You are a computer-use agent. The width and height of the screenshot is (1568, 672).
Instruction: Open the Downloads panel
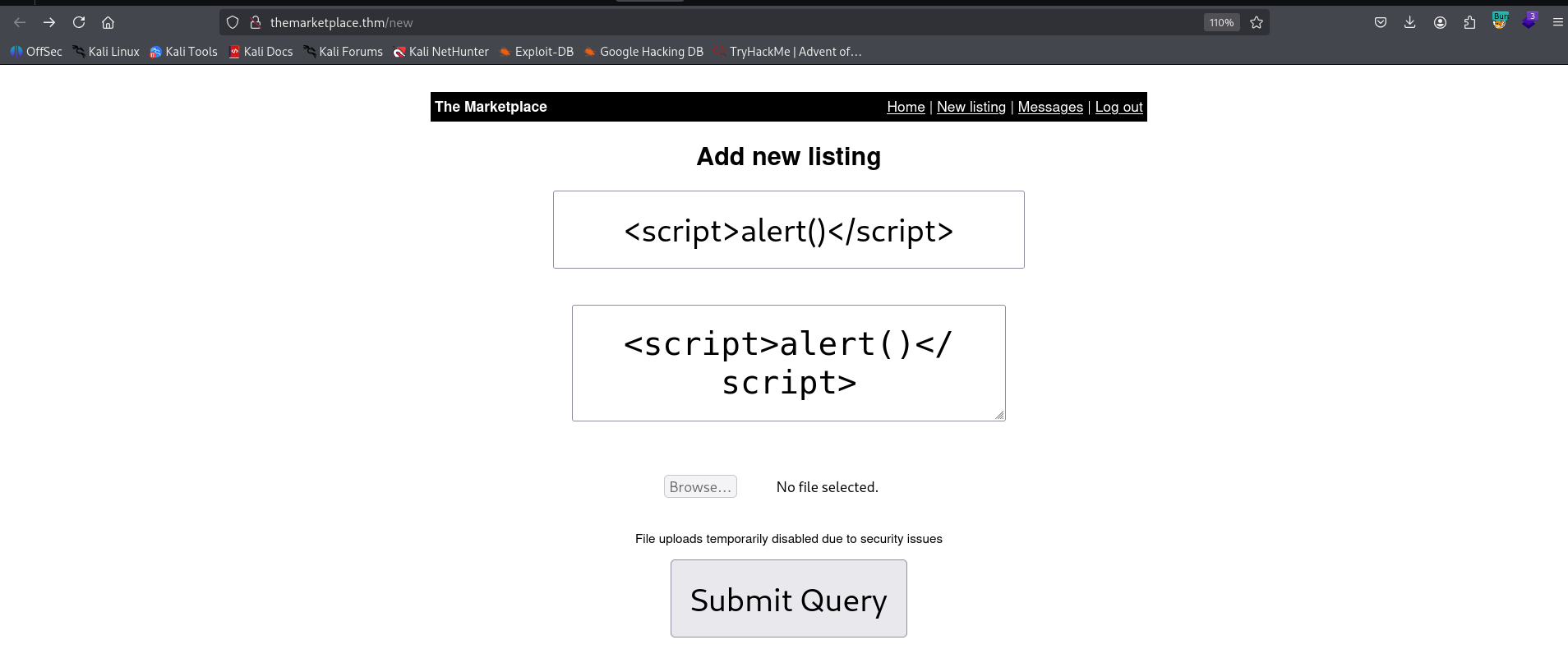[x=1410, y=22]
